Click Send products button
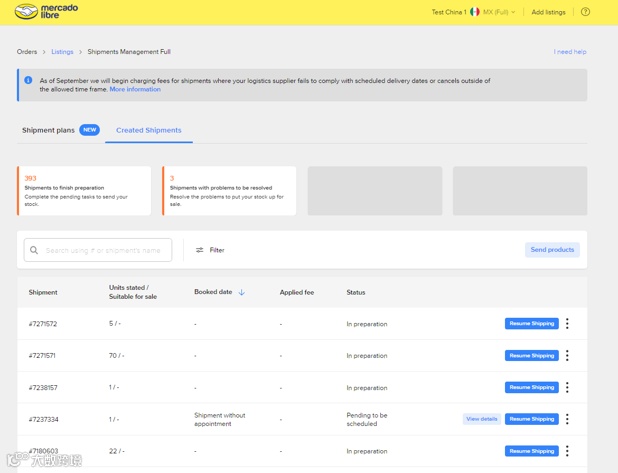The height and width of the screenshot is (473, 618). [x=552, y=250]
